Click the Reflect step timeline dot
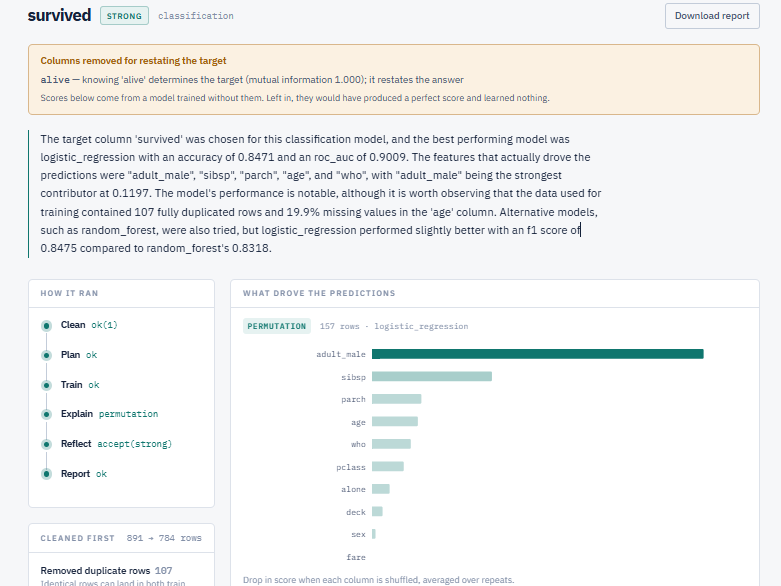Image resolution: width=781 pixels, height=586 pixels. click(46, 444)
